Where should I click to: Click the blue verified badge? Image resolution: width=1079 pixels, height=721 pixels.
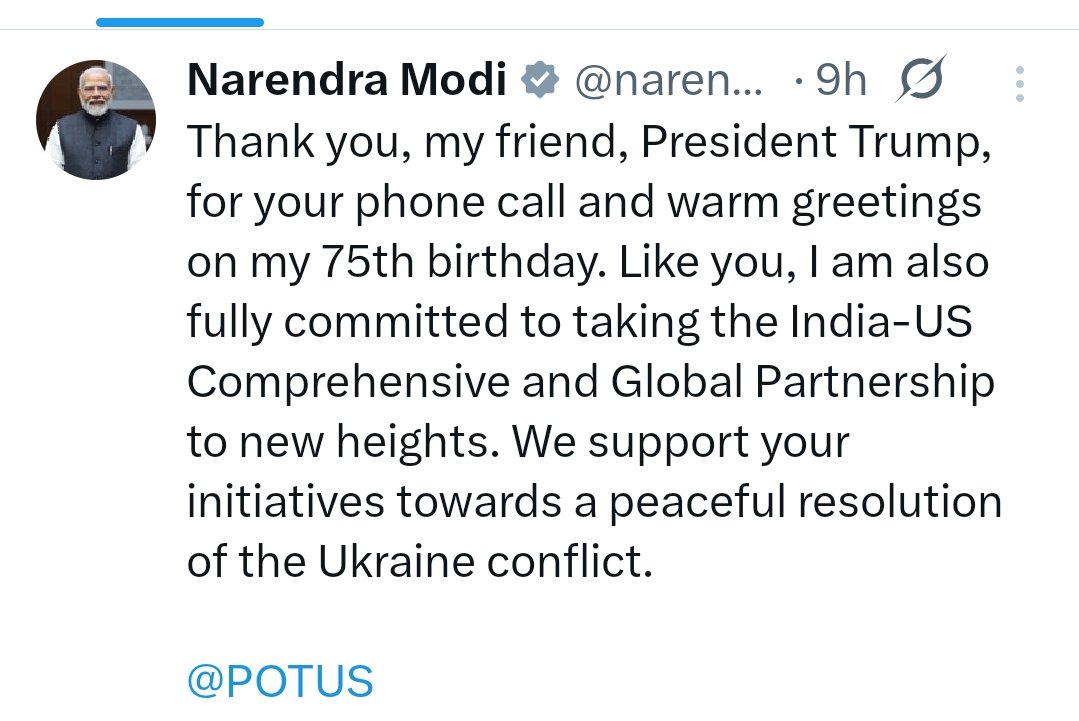click(541, 81)
